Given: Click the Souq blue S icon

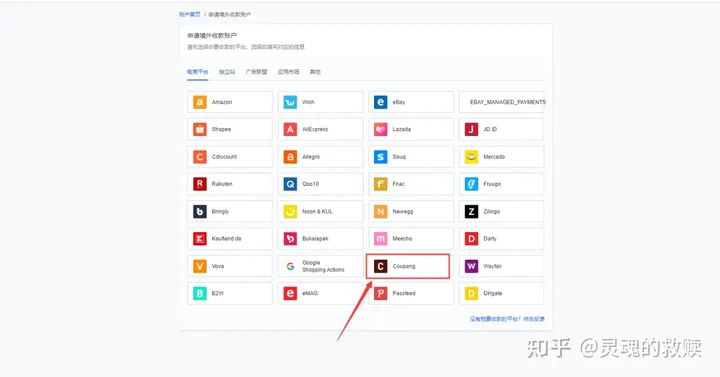Looking at the screenshot, I should coord(380,157).
